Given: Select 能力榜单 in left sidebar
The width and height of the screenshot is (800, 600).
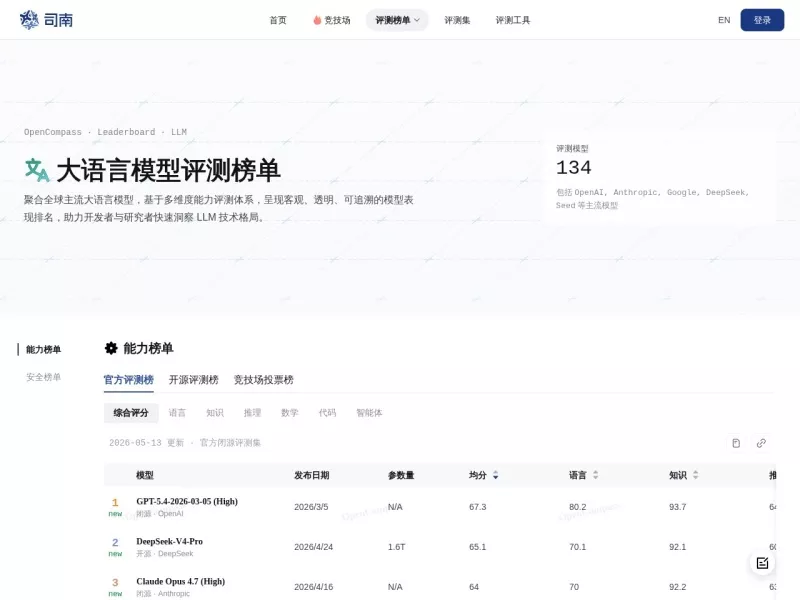Looking at the screenshot, I should coord(43,349).
